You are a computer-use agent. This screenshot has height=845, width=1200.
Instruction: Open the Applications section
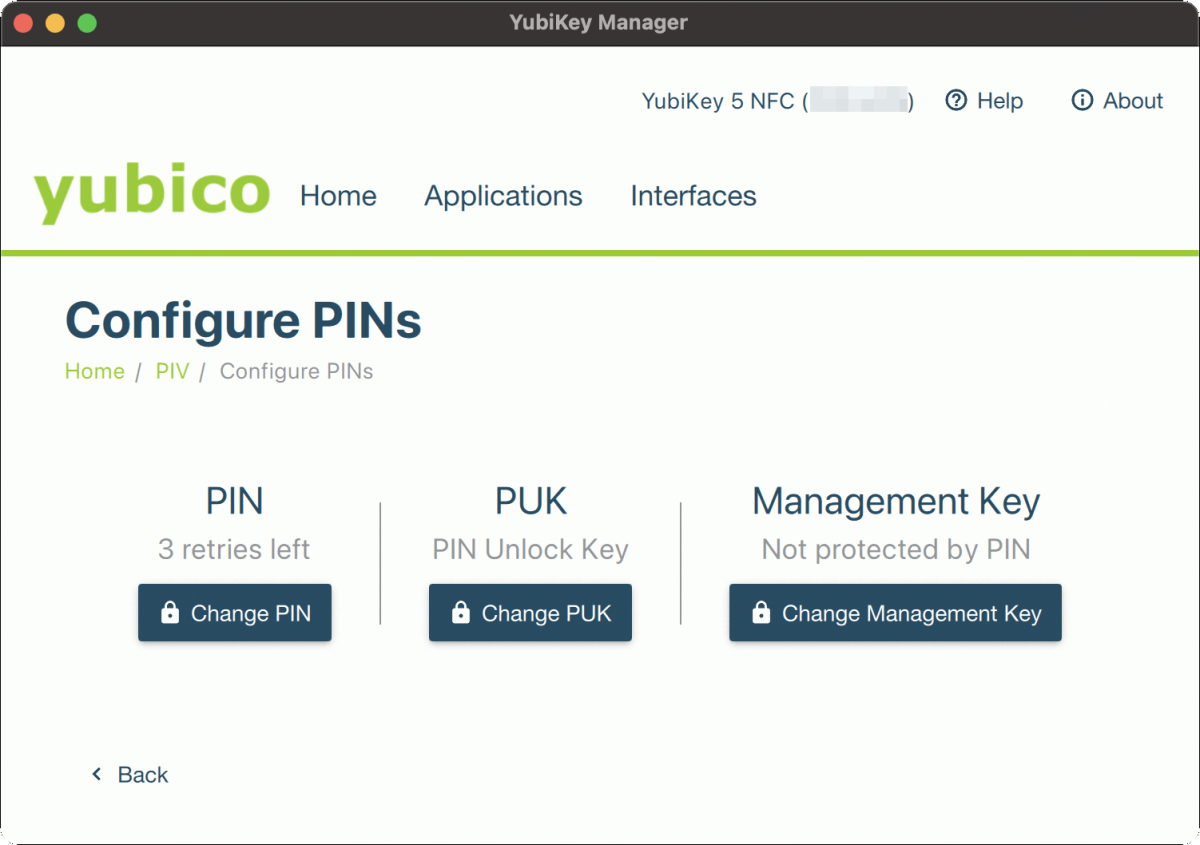[x=503, y=196]
